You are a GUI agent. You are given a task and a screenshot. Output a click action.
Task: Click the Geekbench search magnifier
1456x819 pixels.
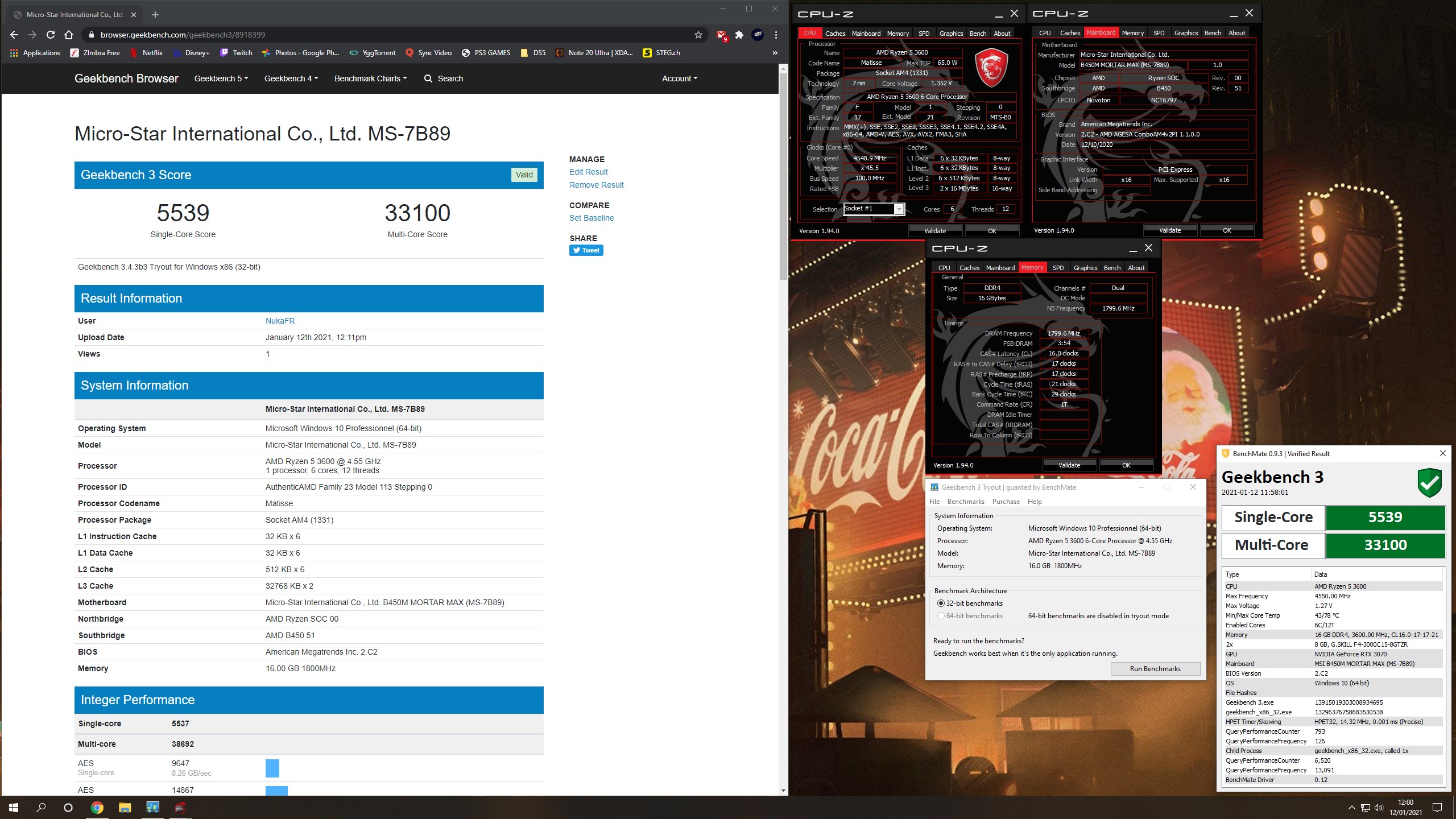[428, 78]
